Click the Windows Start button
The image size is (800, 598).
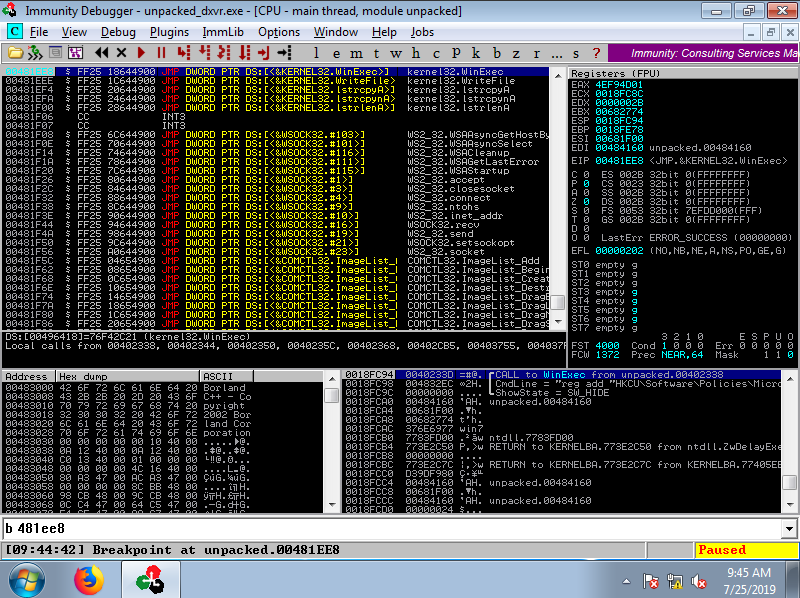tap(27, 580)
